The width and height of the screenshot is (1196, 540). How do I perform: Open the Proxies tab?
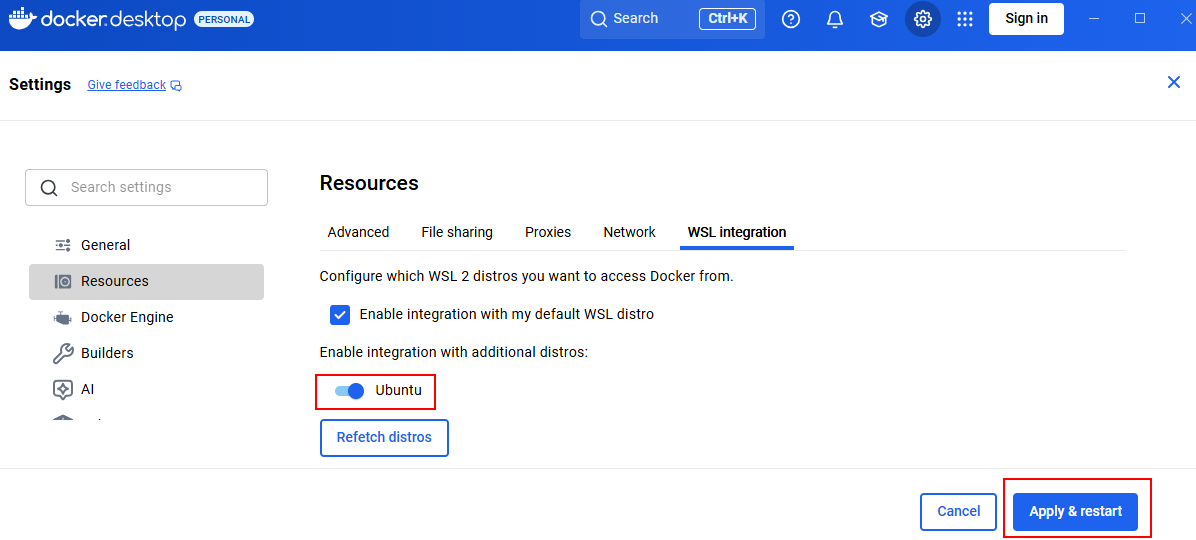click(548, 232)
